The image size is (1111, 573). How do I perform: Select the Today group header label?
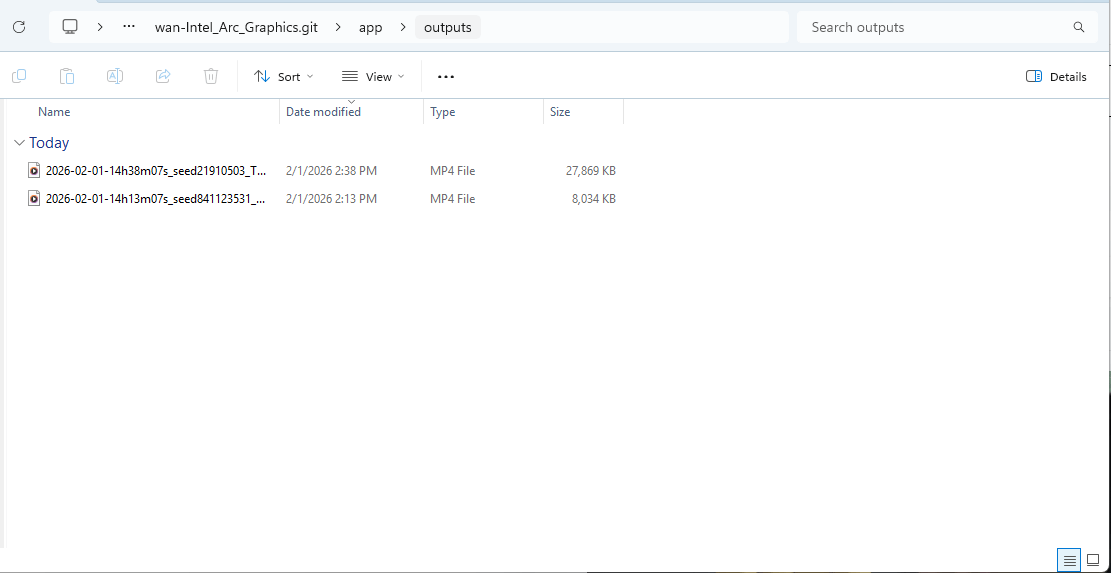[49, 143]
